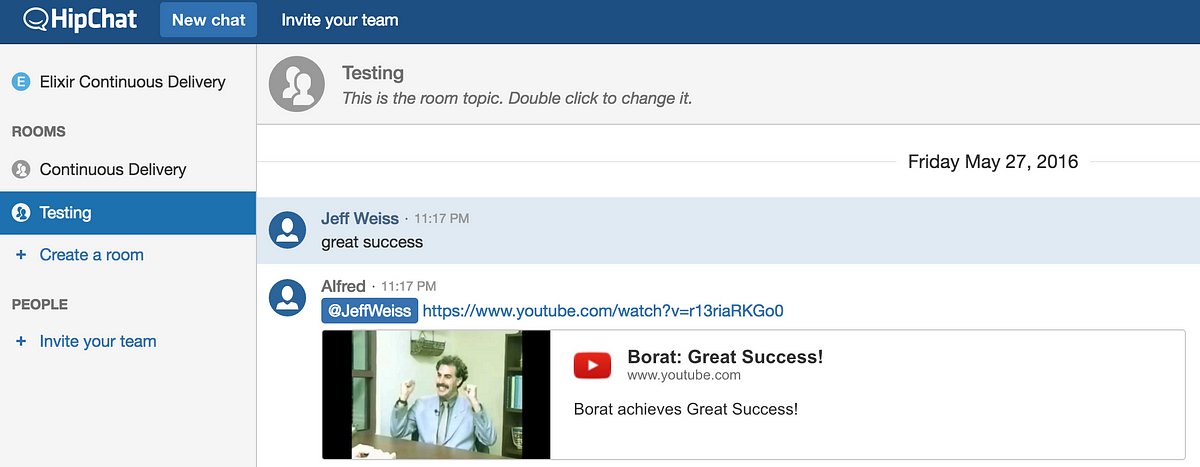Click the ROOMS section heading
1200x467 pixels.
tap(38, 132)
